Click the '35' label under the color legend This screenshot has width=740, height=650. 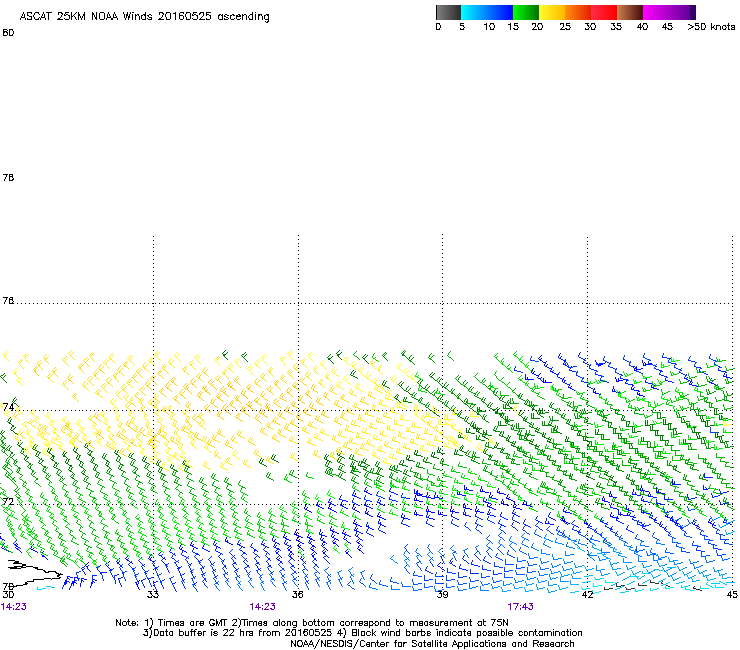tap(616, 26)
